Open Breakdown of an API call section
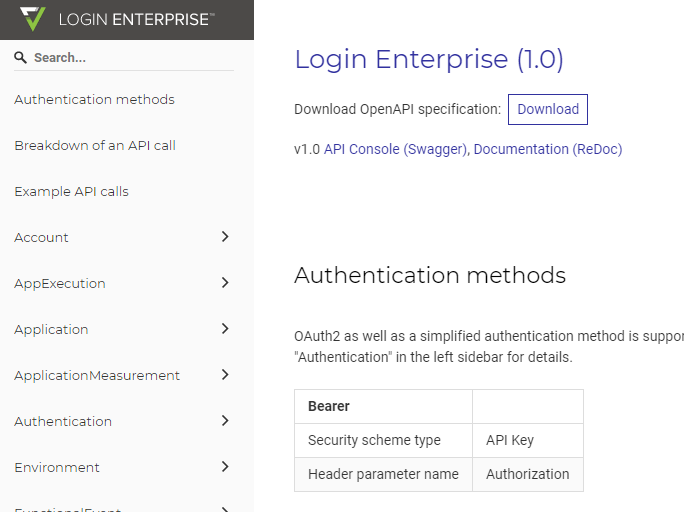Viewport: 684px width, 512px height. tap(95, 145)
